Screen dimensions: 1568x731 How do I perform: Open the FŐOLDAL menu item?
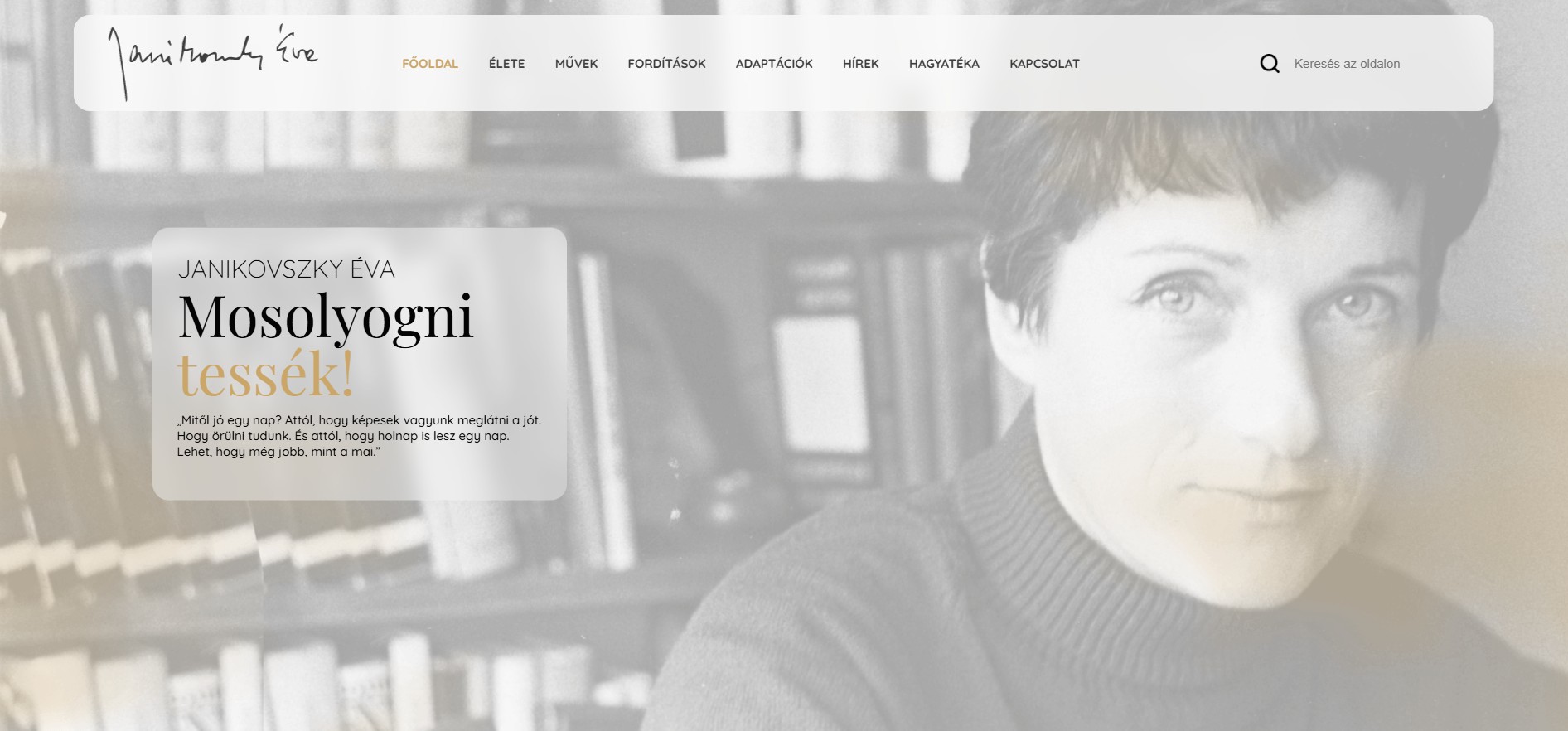(430, 64)
